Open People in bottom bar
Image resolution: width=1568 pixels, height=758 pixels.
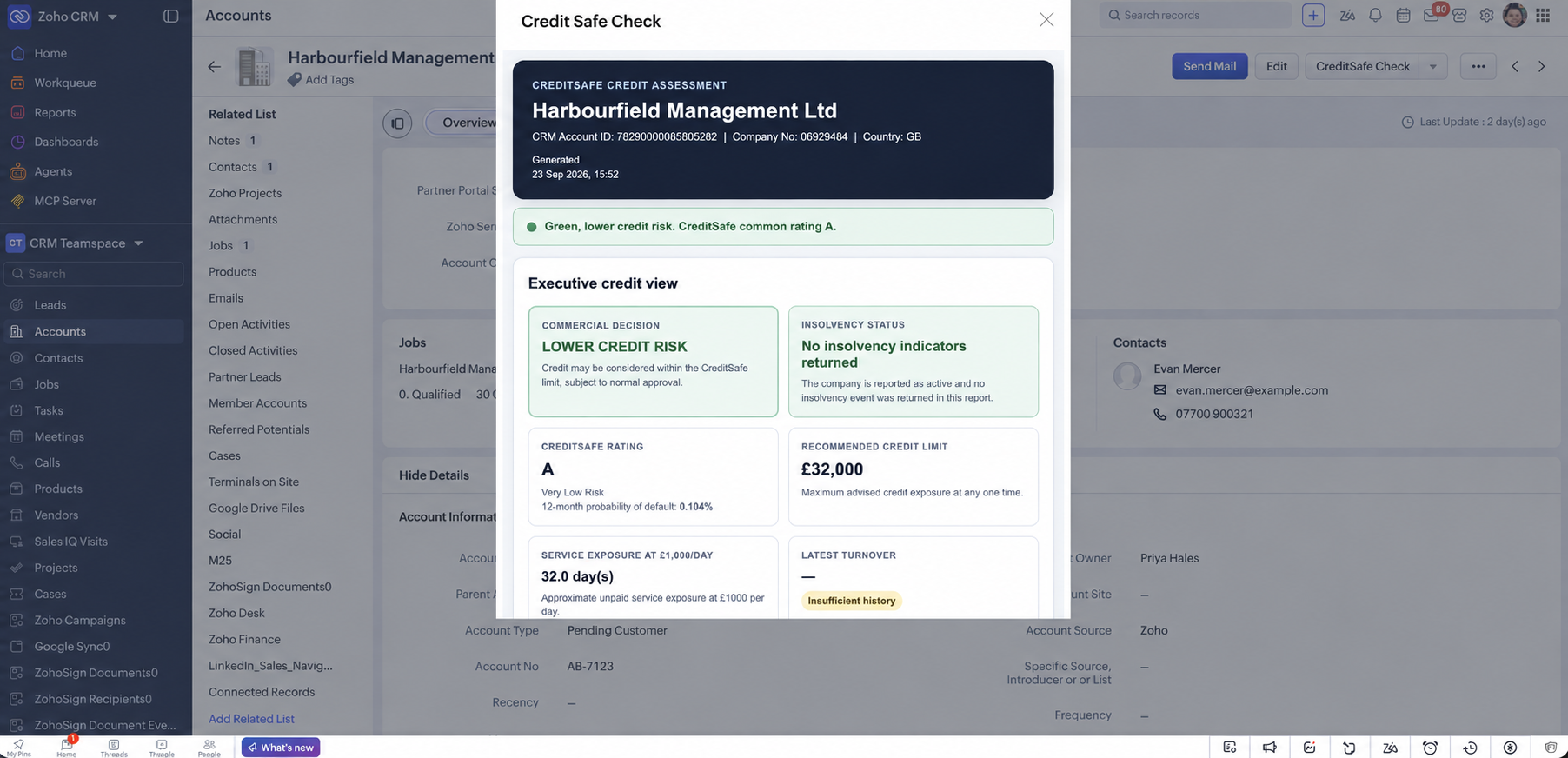click(x=209, y=748)
